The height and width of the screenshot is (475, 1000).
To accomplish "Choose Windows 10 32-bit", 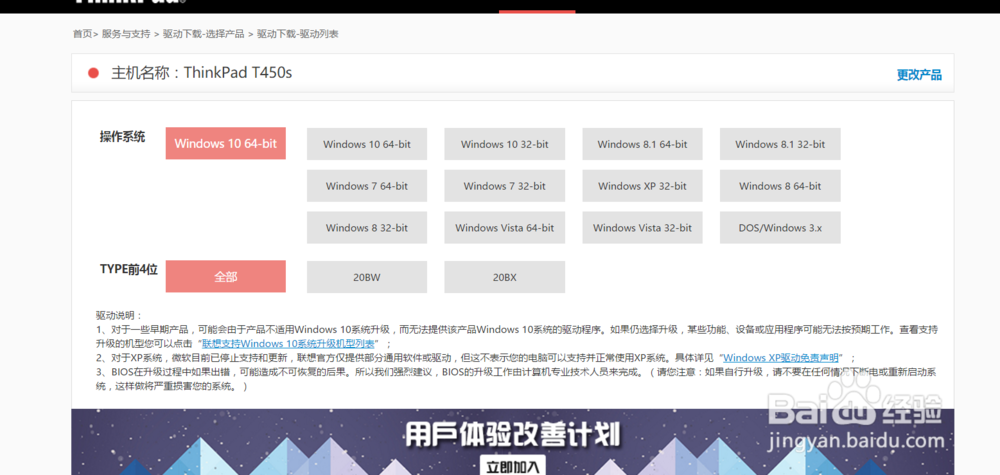I will (504, 144).
